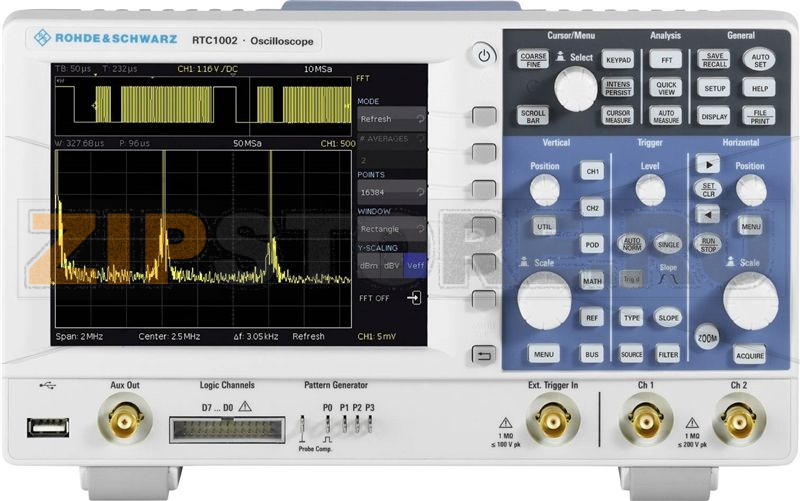Activate the ZOOM button
The height and width of the screenshot is (501, 800).
707,337
